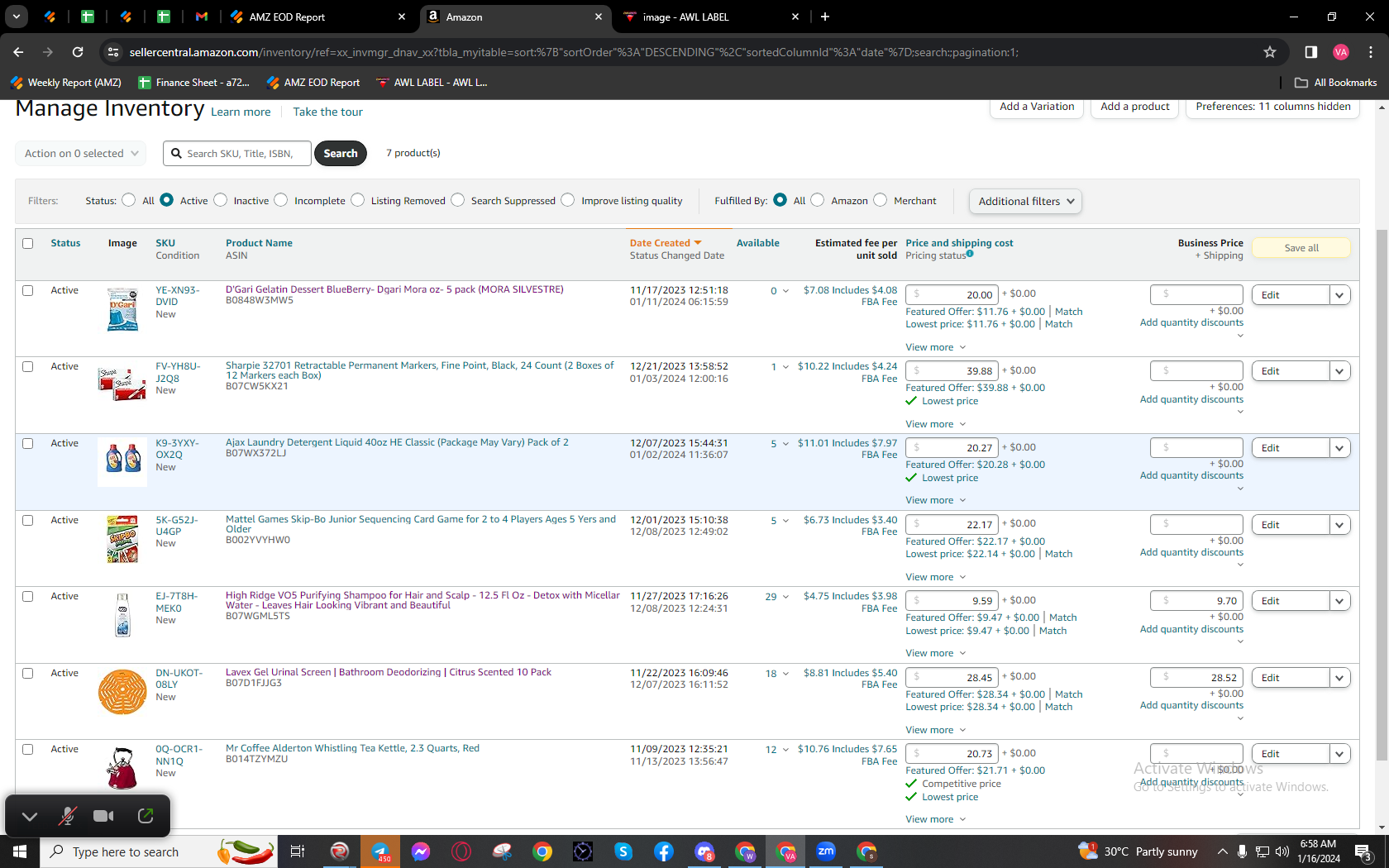This screenshot has height=868, width=1389.
Task: Click the Search button
Action: [341, 153]
